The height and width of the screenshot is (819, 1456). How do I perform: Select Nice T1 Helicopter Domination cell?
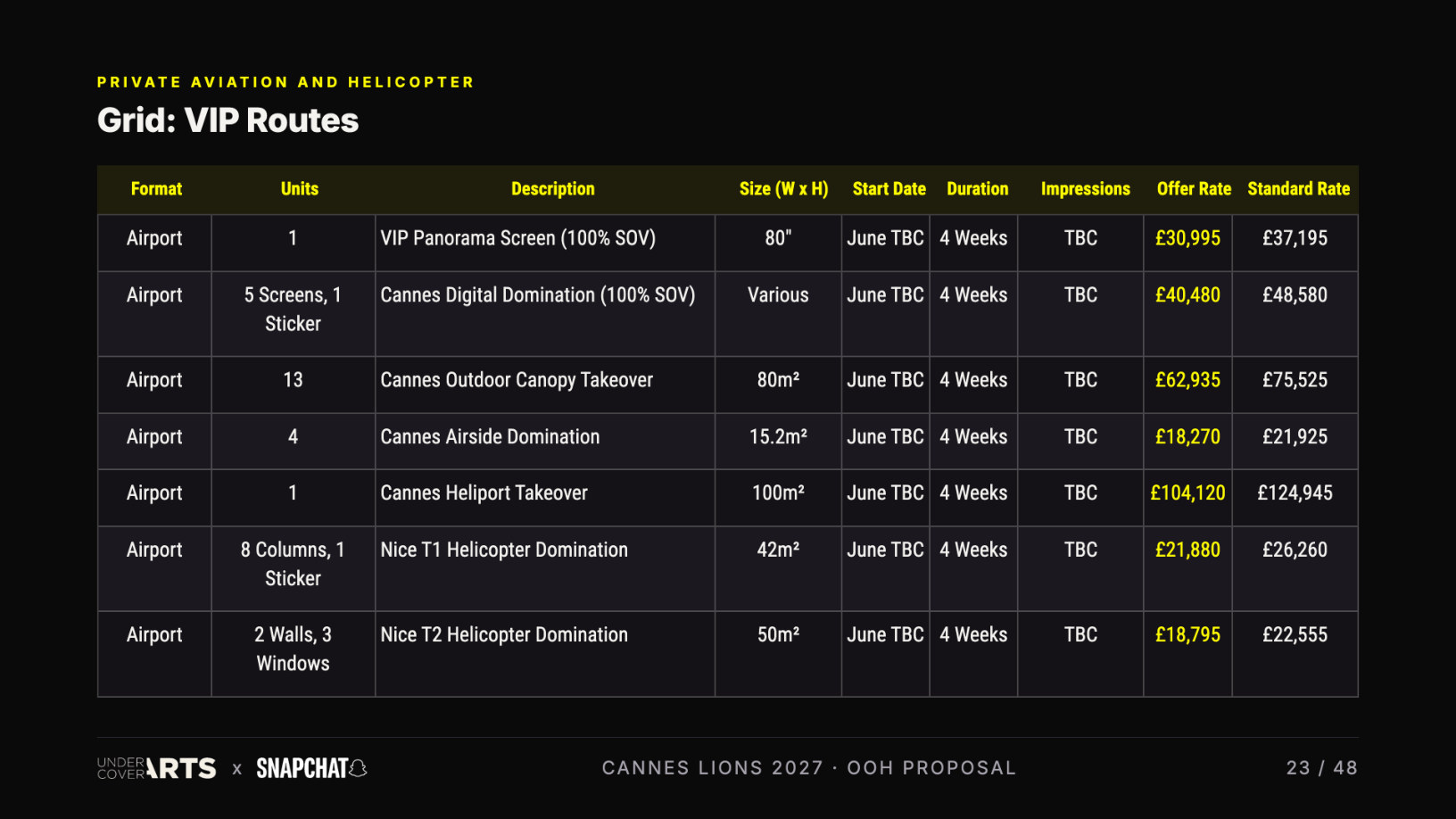(545, 568)
